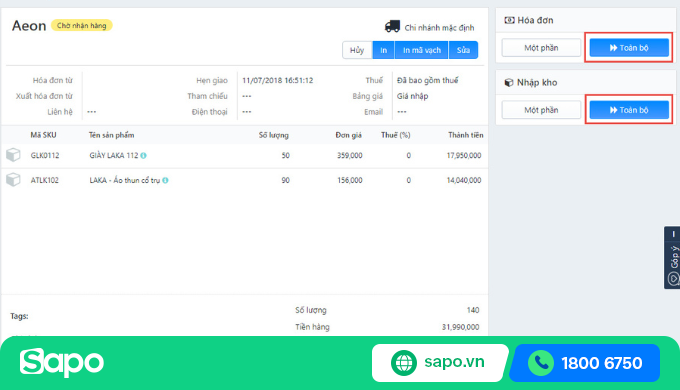Click SKU code GLK0112
This screenshot has height=390, width=680.
coord(45,155)
